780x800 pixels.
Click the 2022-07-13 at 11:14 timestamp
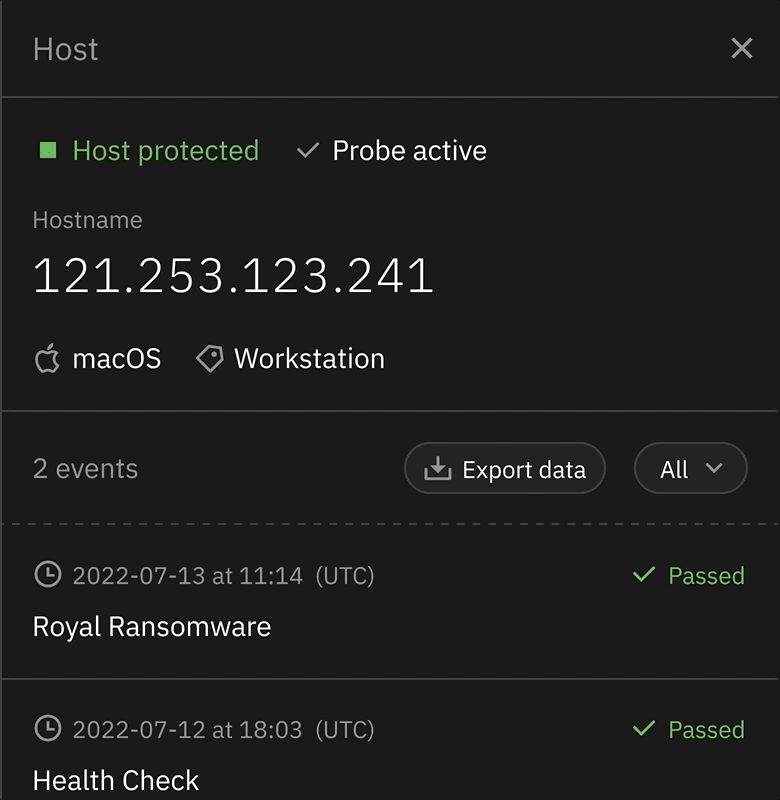[187, 576]
